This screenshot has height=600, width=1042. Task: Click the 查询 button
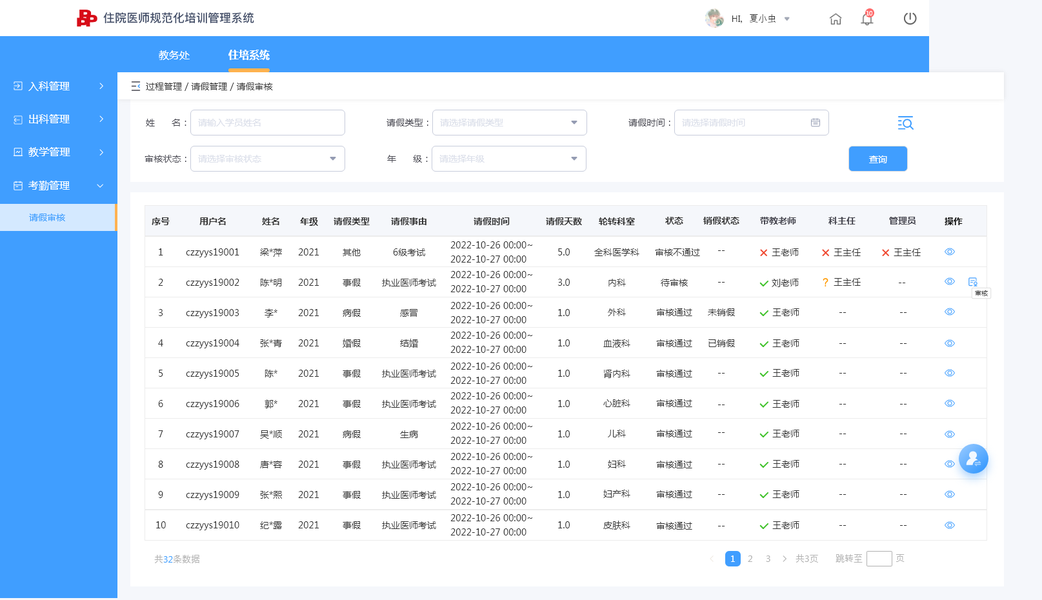tap(878, 159)
